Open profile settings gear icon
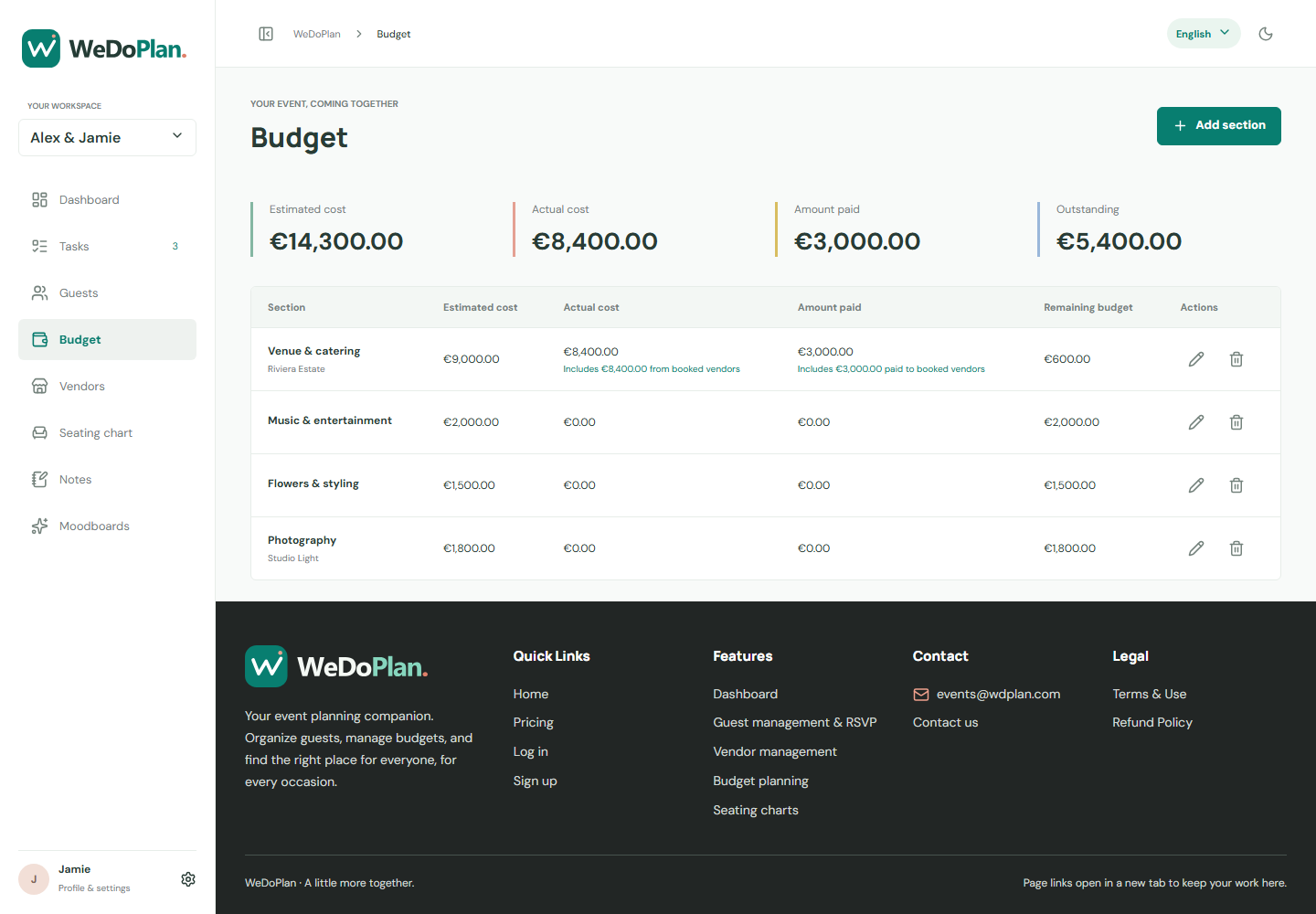This screenshot has width=1316, height=914. point(188,879)
